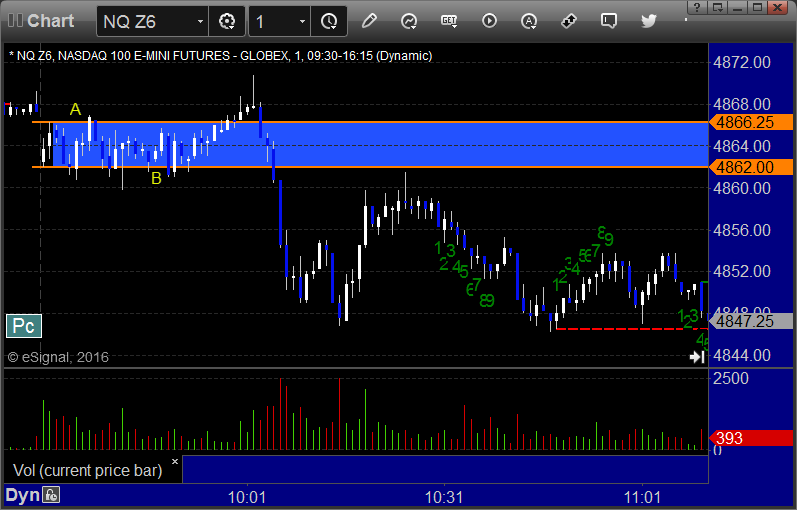Viewport: 797px width, 510px height.
Task: Click the 4866.25 orange price label
Action: 751,122
